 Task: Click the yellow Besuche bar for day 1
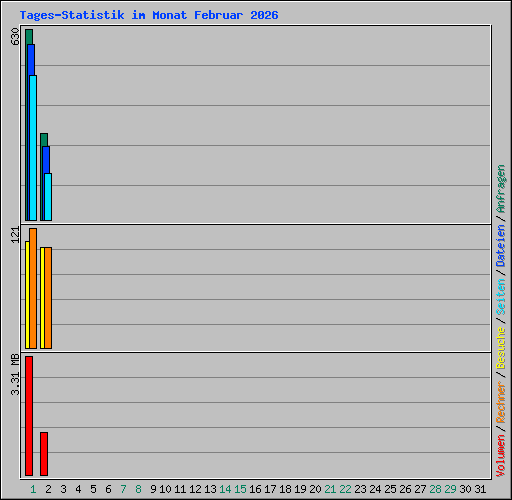point(27,295)
